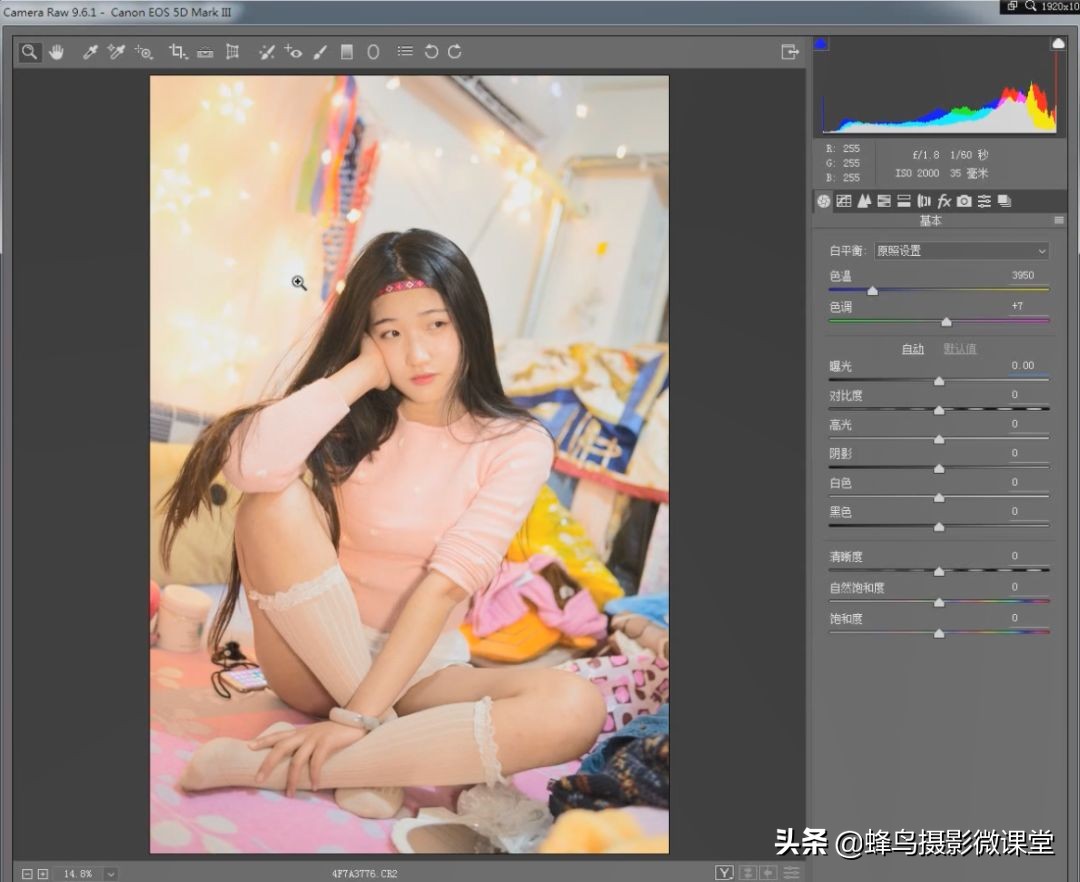Open the Lens Corrections panel
This screenshot has height=882, width=1080.
924,201
